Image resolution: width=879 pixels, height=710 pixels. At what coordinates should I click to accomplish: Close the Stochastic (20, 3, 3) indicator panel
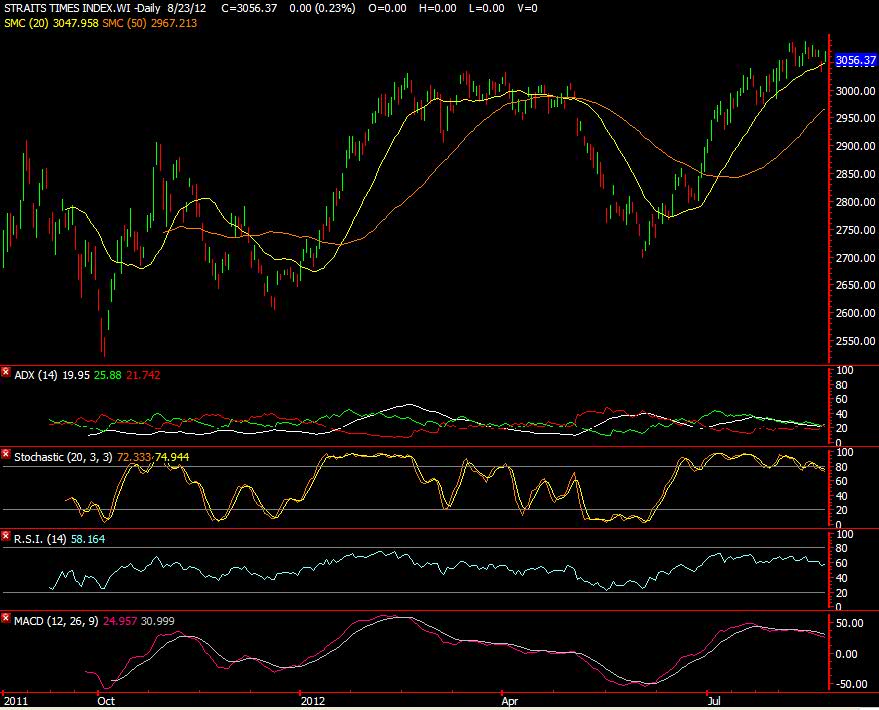[x=6, y=454]
